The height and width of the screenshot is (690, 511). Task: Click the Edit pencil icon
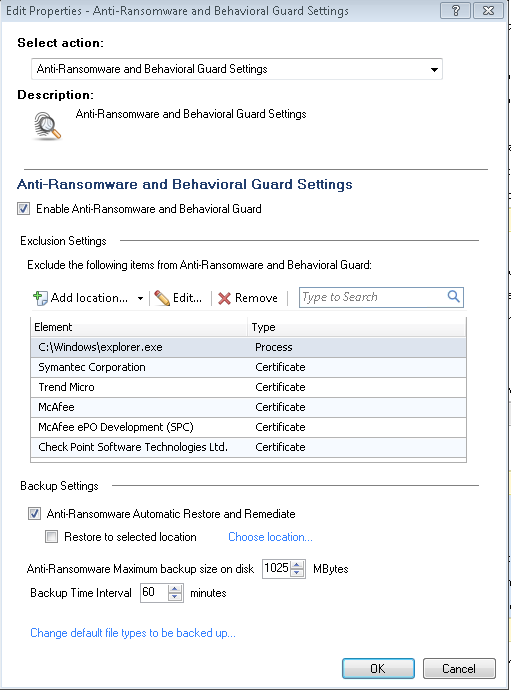[162, 298]
